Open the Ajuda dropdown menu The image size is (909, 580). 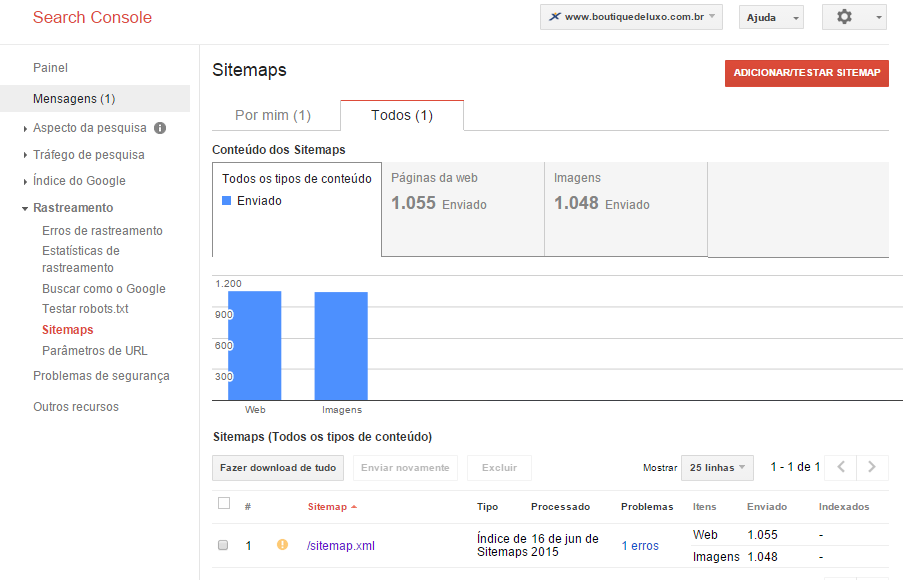pos(771,18)
